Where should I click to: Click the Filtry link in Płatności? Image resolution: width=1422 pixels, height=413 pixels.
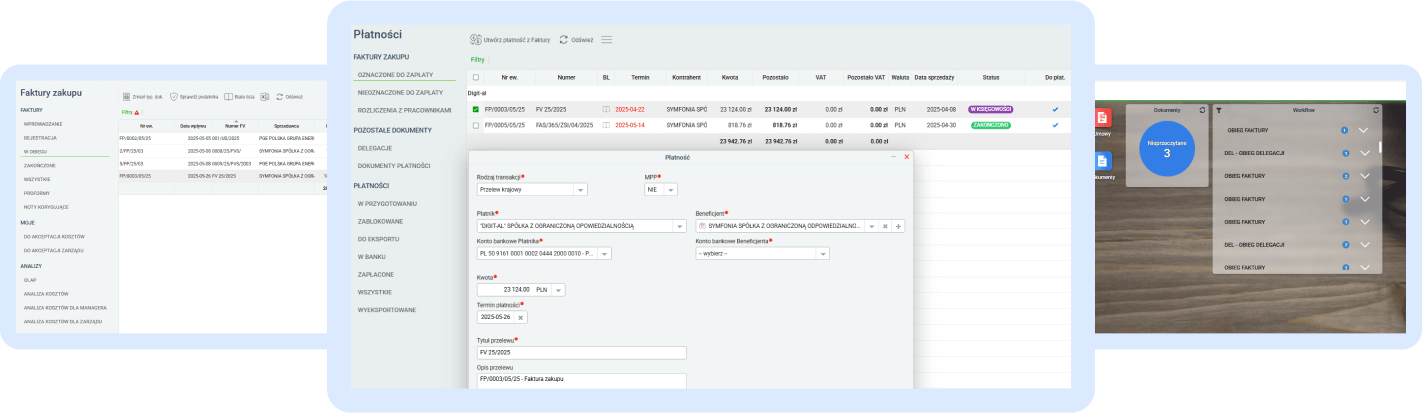[x=478, y=60]
